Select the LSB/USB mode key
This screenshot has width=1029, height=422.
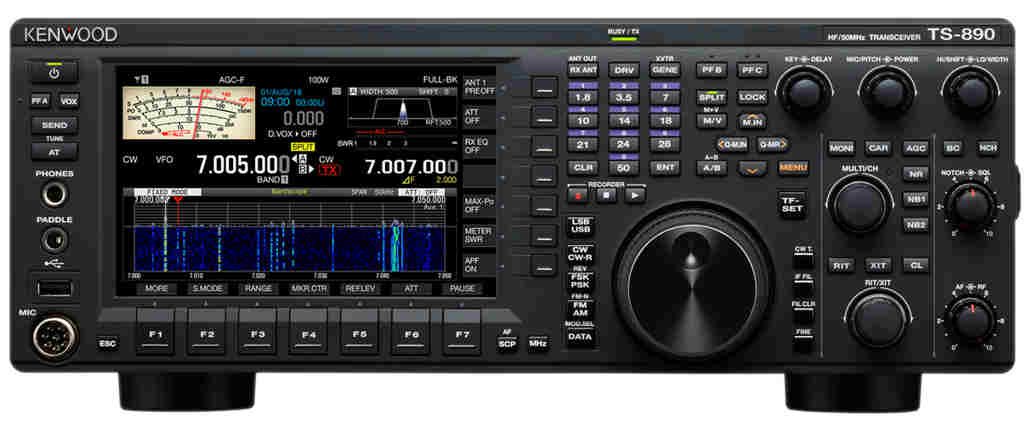(580, 225)
